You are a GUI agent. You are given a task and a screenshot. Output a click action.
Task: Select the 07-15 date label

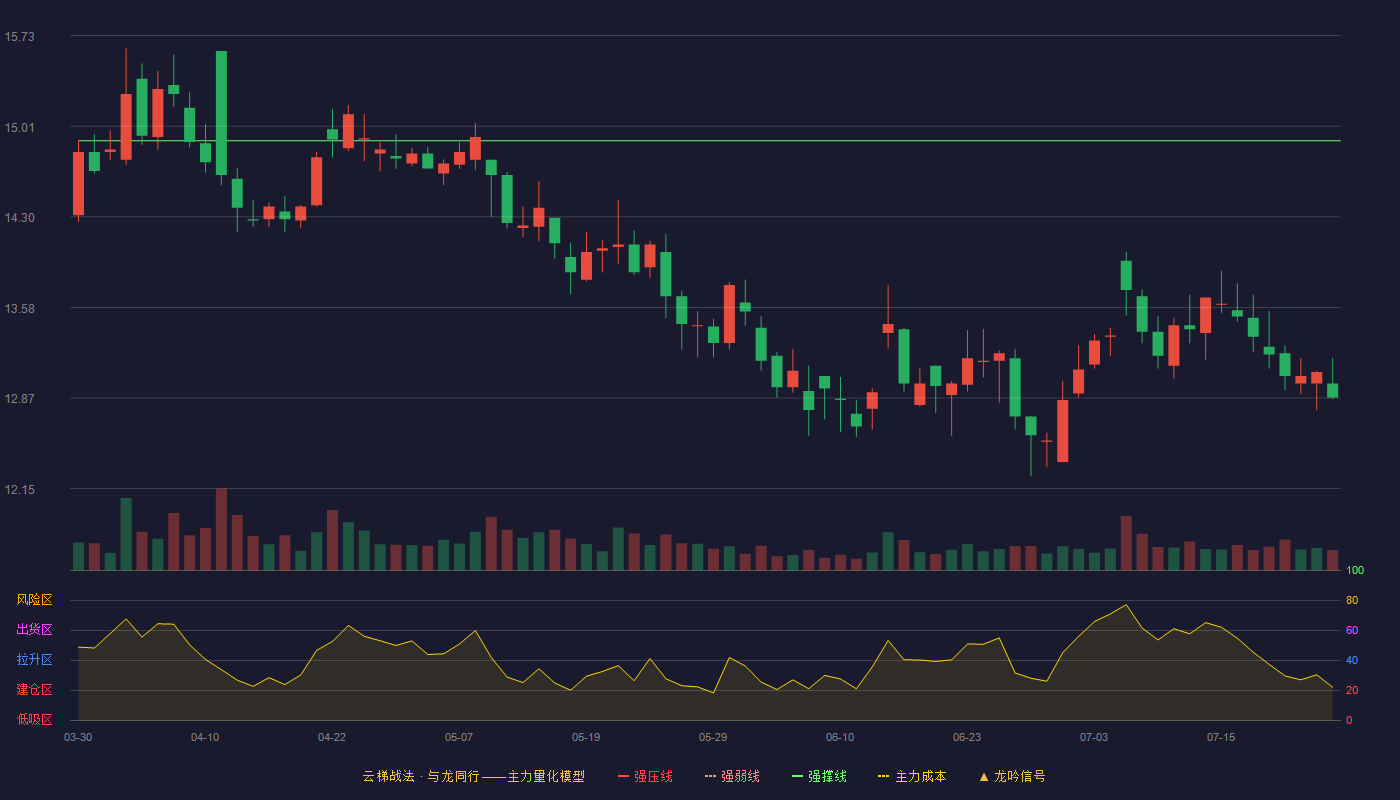pyautogui.click(x=1221, y=737)
